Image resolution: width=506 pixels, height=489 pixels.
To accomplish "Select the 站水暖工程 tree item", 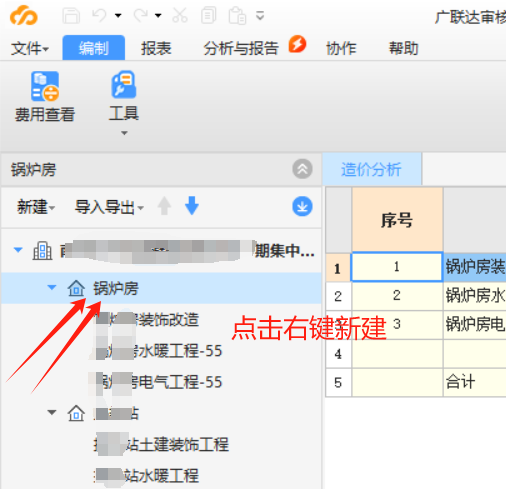I will click(147, 476).
